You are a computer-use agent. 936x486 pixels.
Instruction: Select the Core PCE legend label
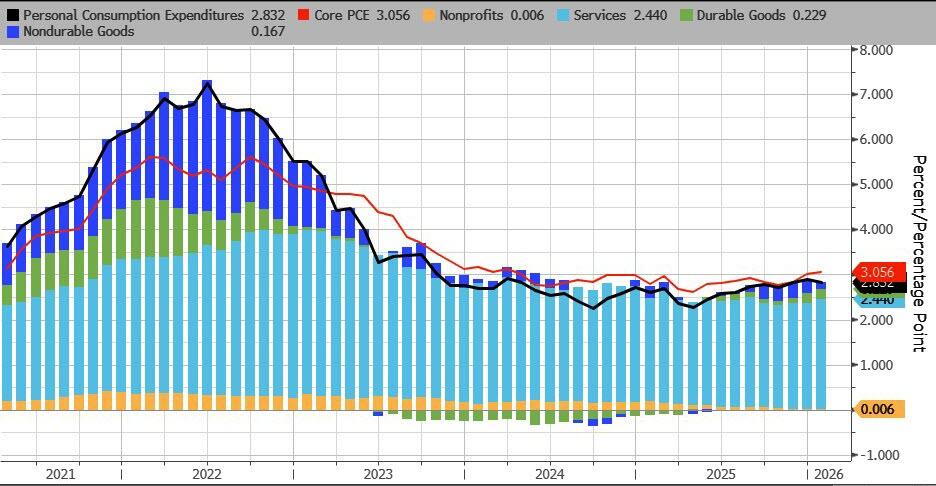352,16
